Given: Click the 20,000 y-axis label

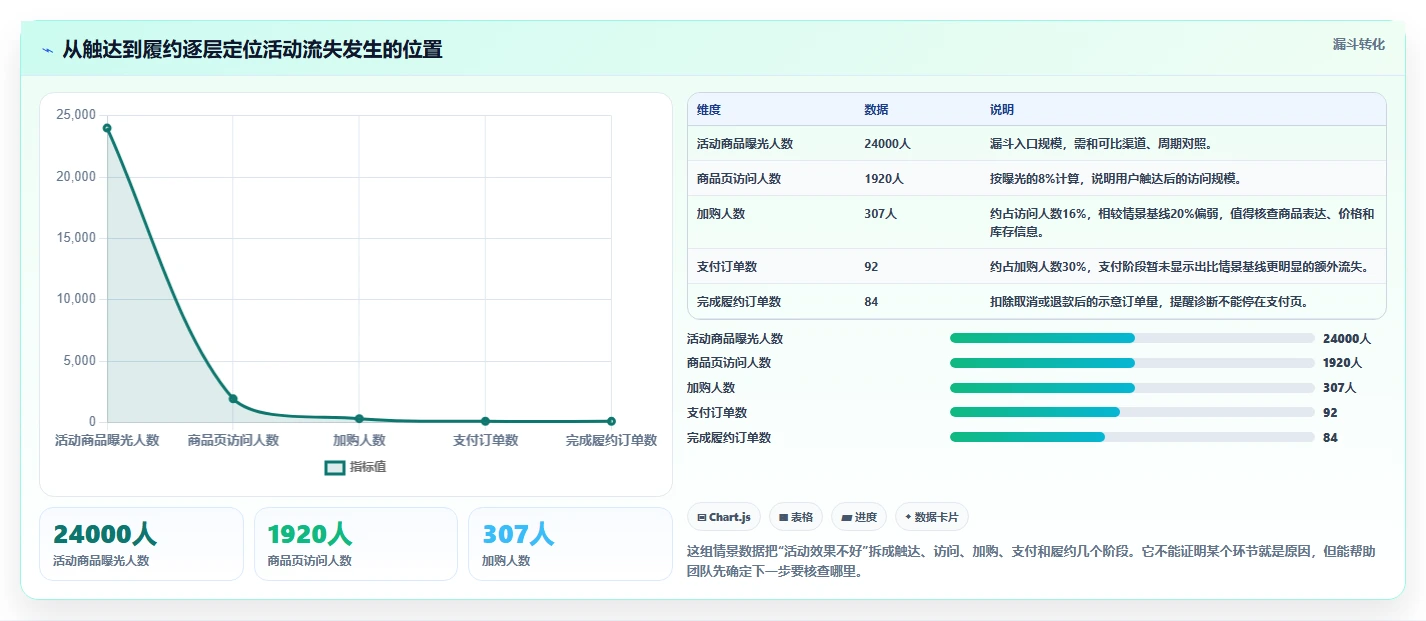Looking at the screenshot, I should [x=76, y=177].
